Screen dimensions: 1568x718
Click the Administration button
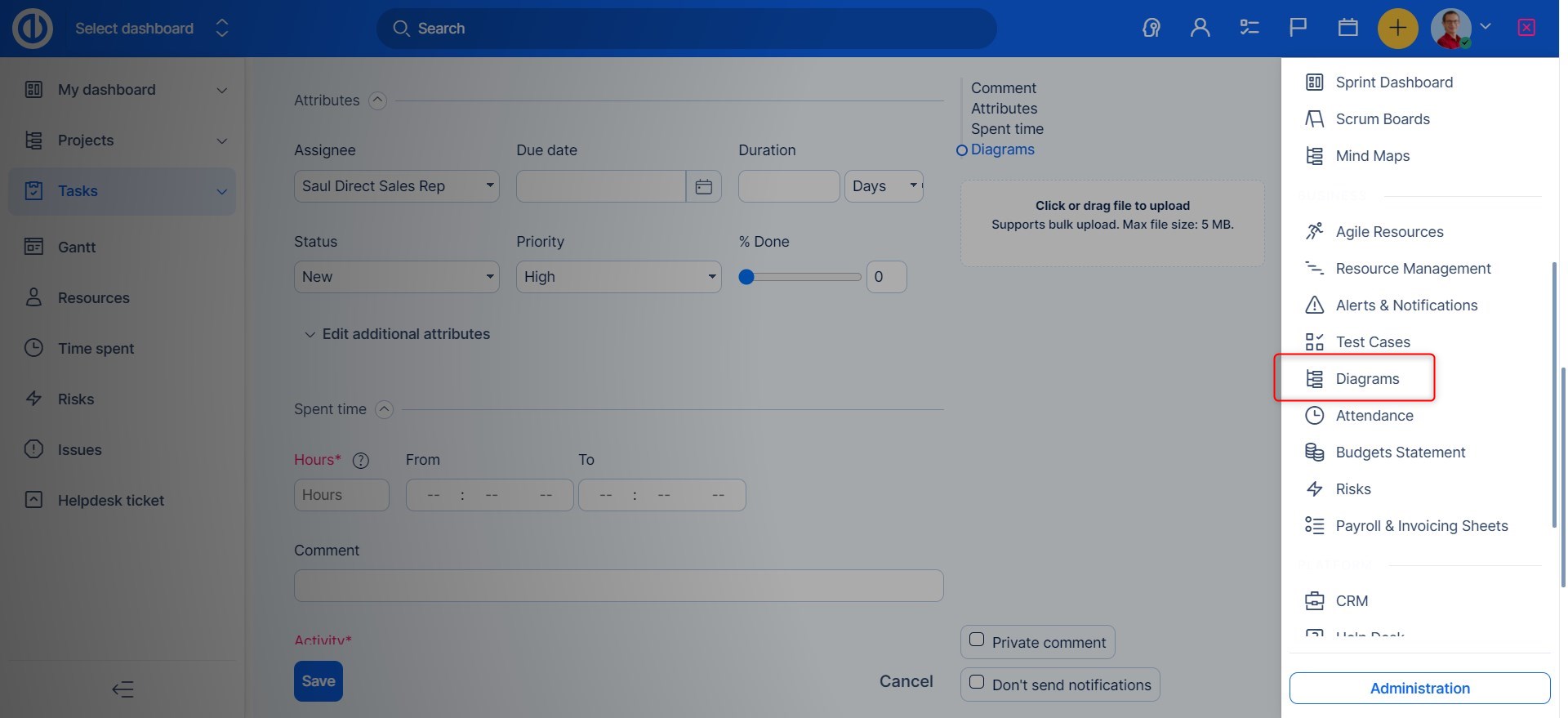point(1419,689)
